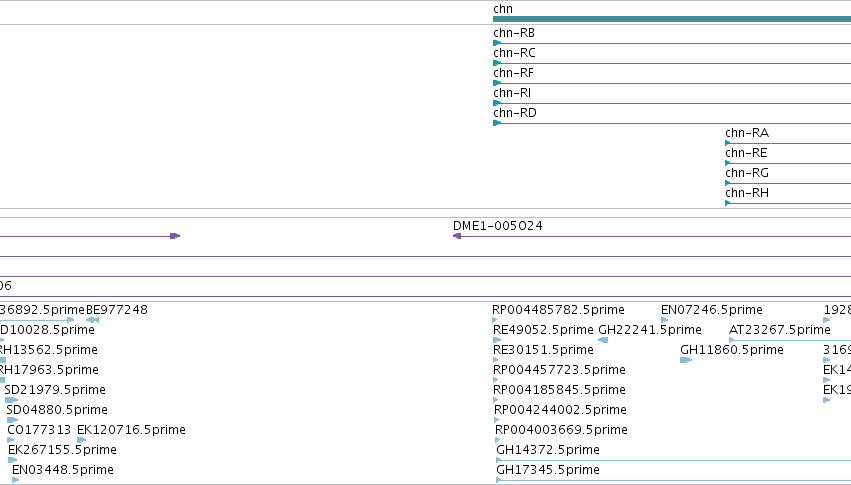This screenshot has width=851, height=485.
Task: Select EST AT23267.5prime label
Action: click(x=779, y=330)
